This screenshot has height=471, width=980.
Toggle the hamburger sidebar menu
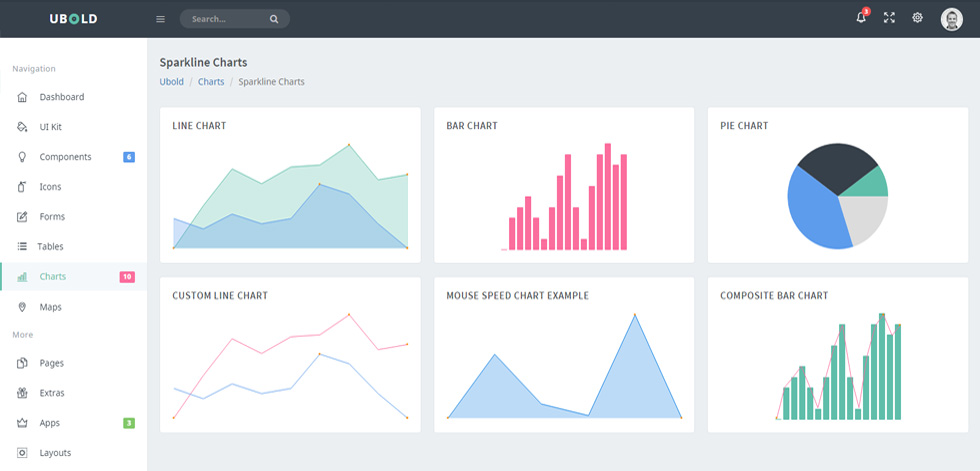click(x=161, y=19)
